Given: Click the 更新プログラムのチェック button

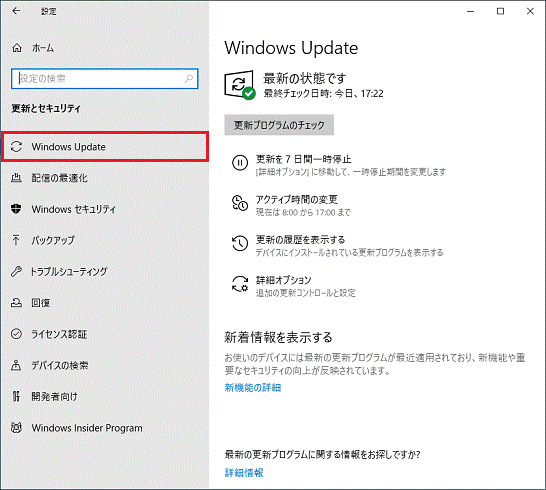Looking at the screenshot, I should [279, 125].
